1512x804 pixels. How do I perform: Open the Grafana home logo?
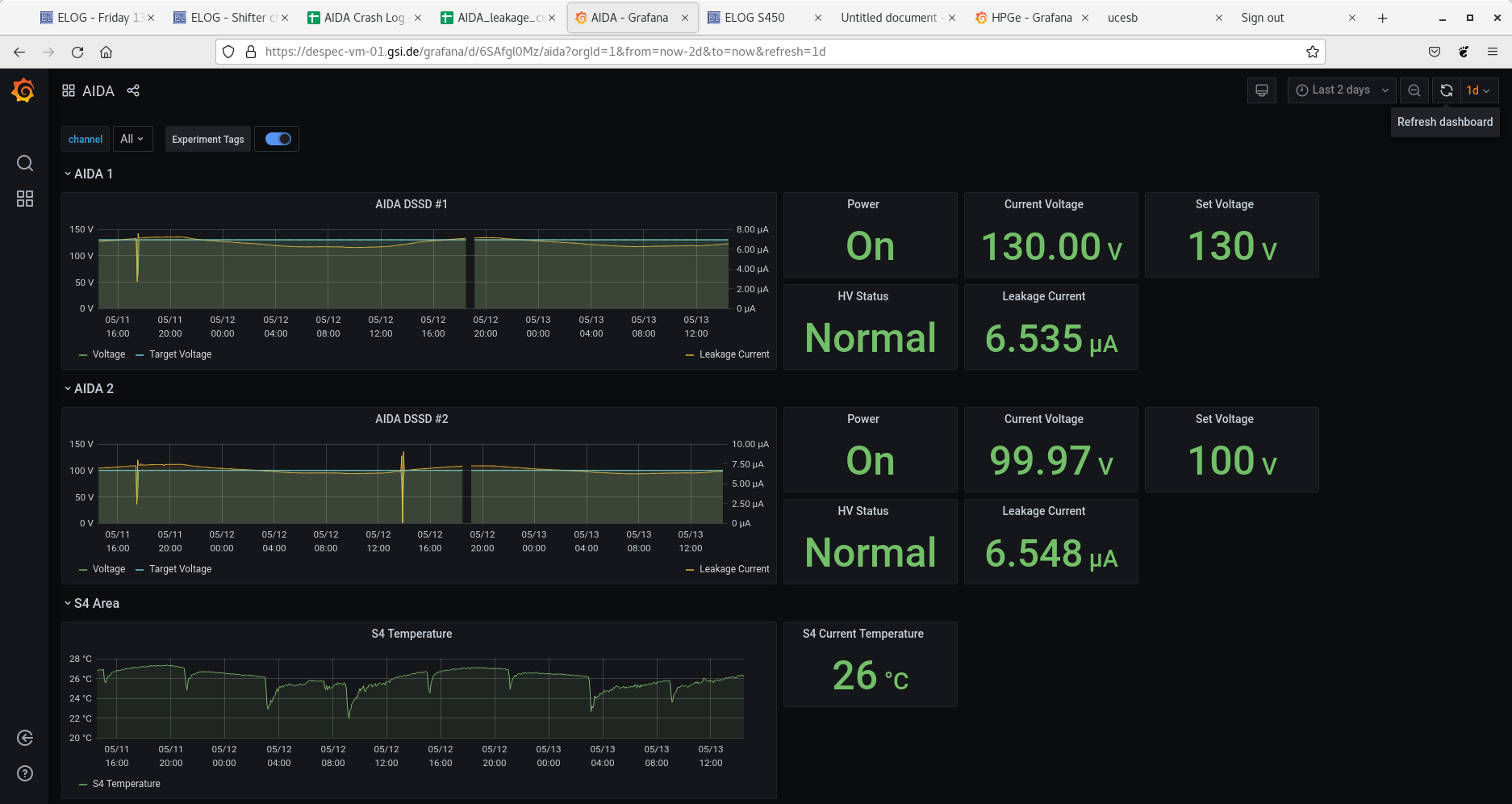[x=23, y=90]
